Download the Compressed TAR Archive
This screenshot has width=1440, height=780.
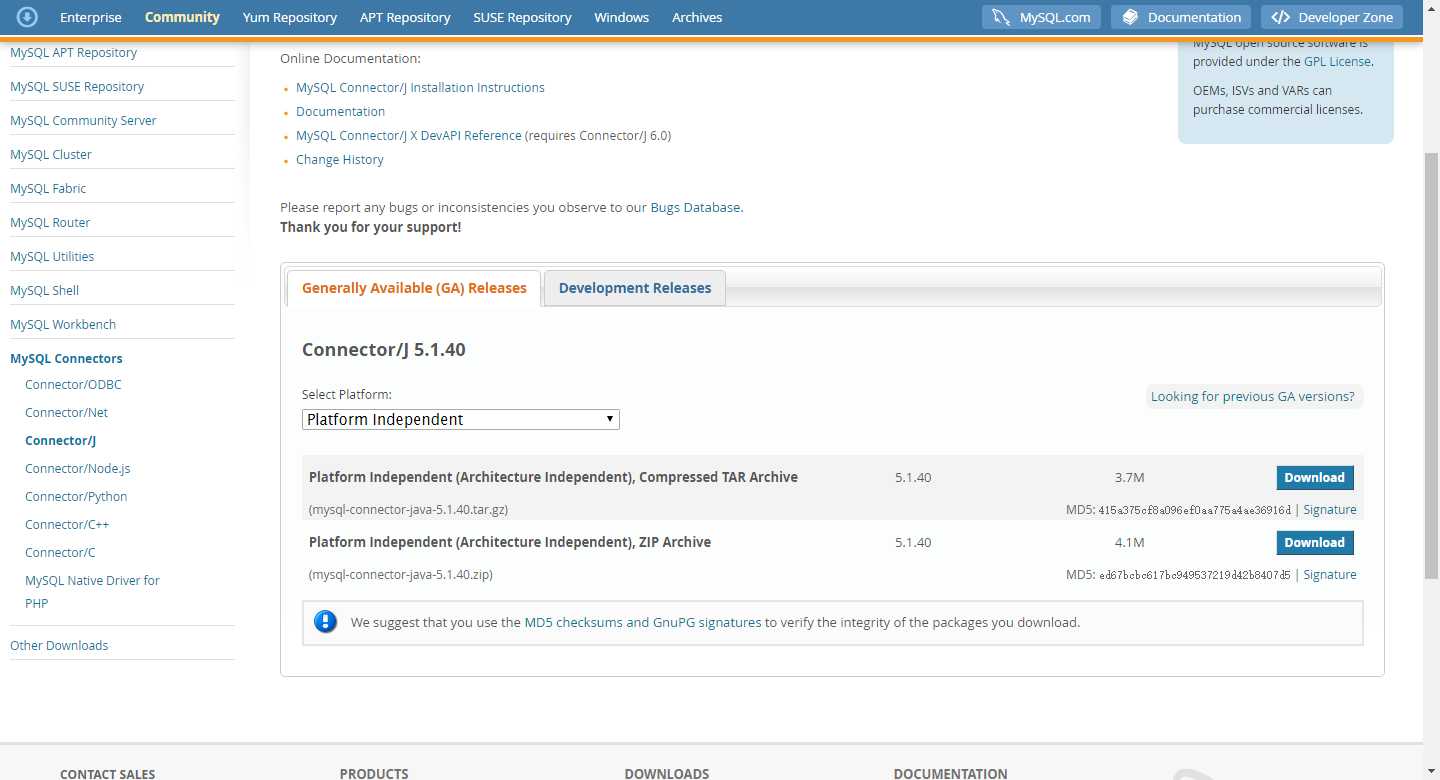[1315, 477]
